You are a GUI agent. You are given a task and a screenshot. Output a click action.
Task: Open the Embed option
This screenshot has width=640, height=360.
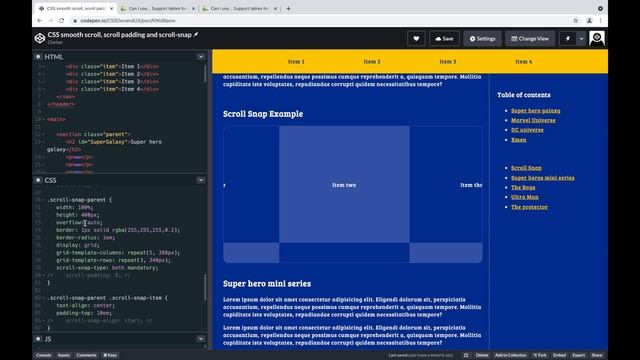(x=559, y=355)
